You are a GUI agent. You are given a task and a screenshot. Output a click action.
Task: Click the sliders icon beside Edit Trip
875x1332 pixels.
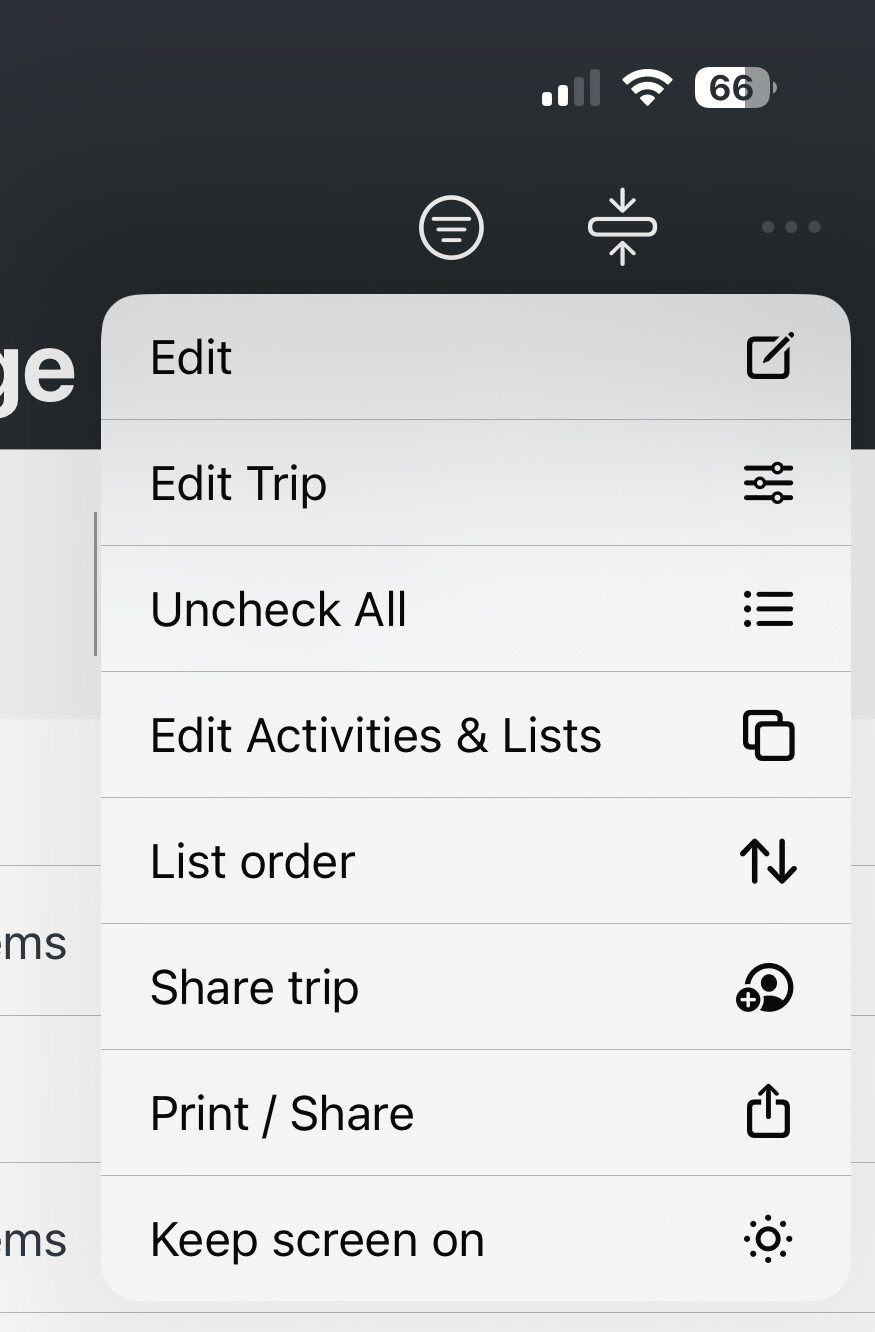tap(769, 483)
